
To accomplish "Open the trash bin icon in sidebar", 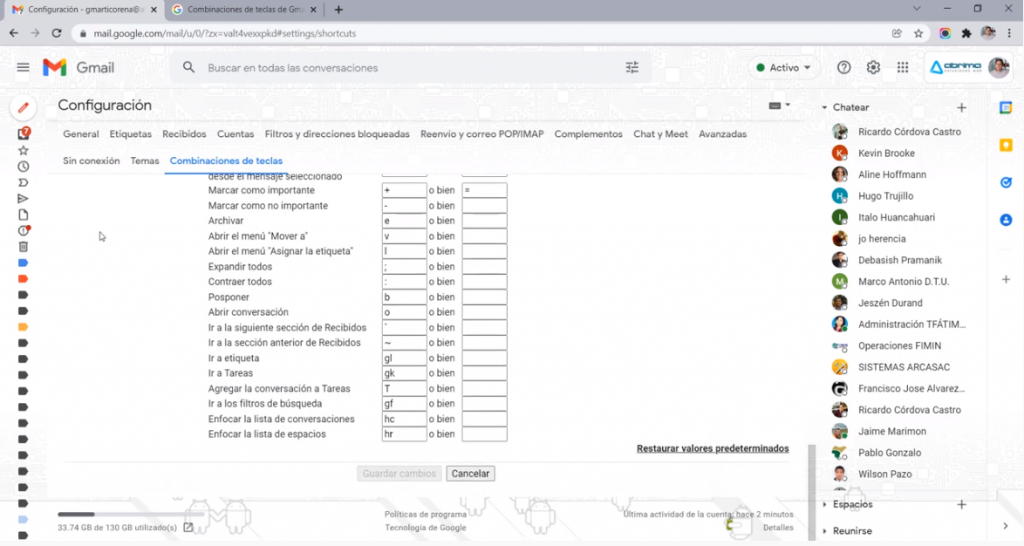I will [23, 246].
